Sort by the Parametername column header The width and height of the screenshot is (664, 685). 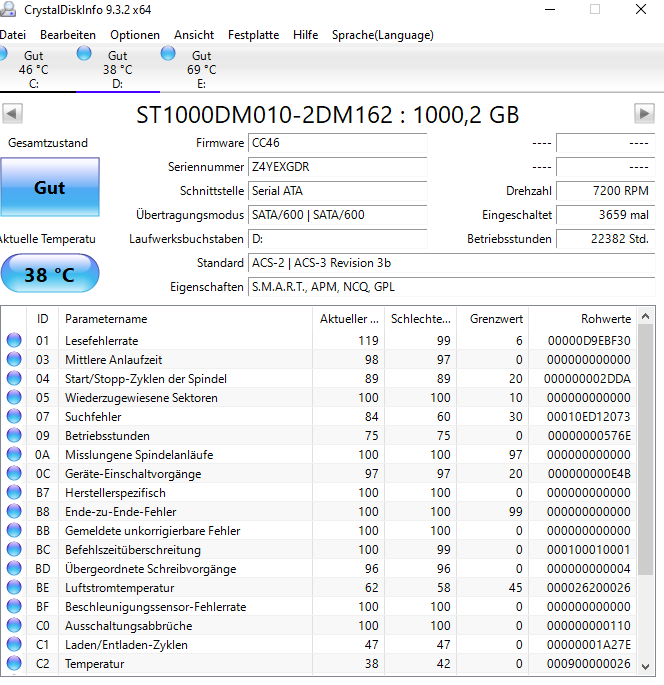(185, 319)
